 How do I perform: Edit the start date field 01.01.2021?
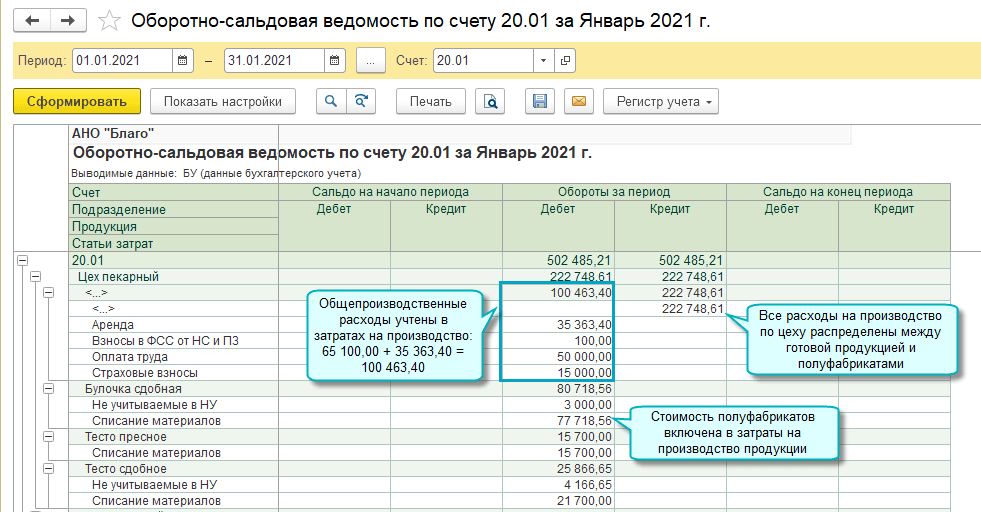pos(123,61)
